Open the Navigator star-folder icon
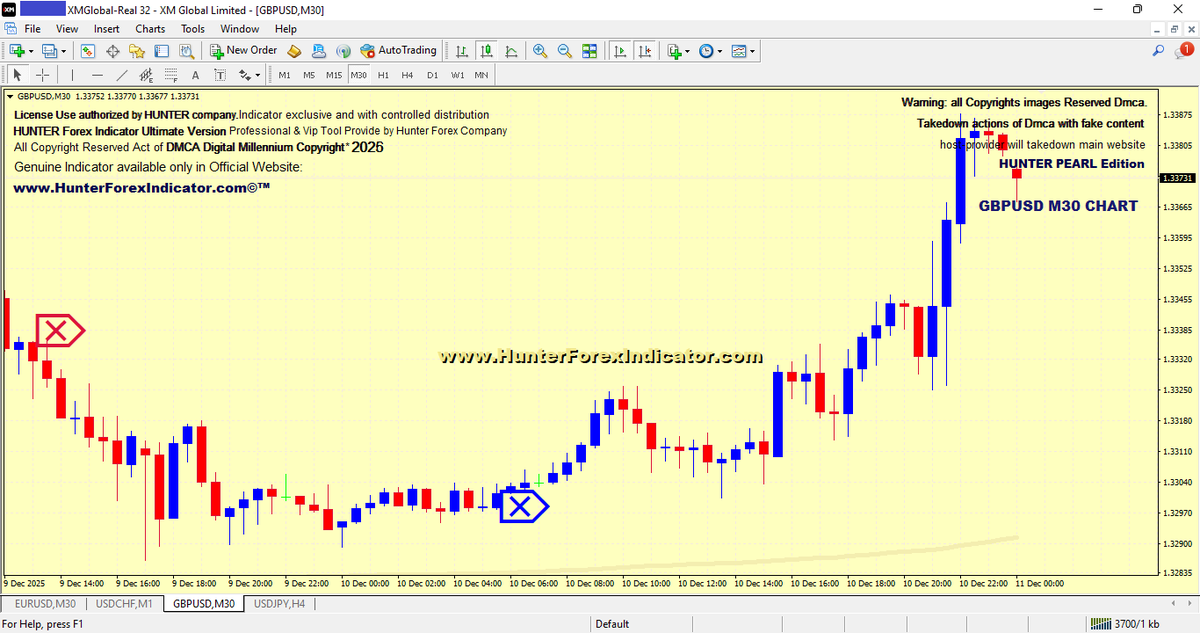Viewport: 1200px width, 633px height. (x=137, y=50)
